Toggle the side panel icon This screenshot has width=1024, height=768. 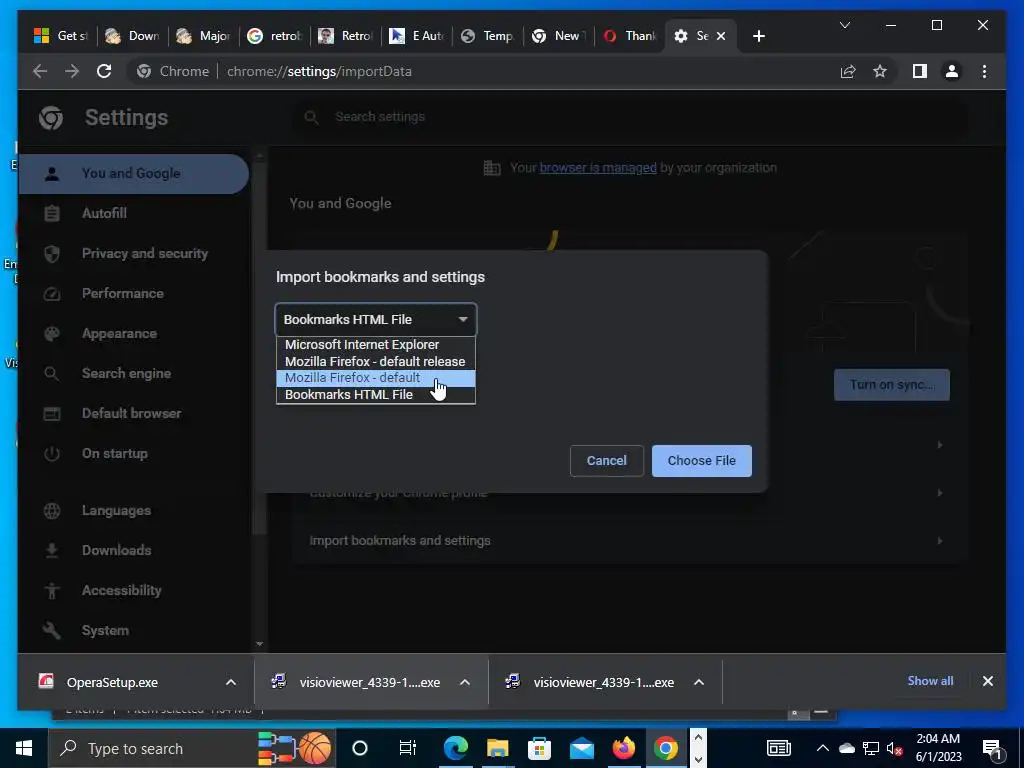920,71
